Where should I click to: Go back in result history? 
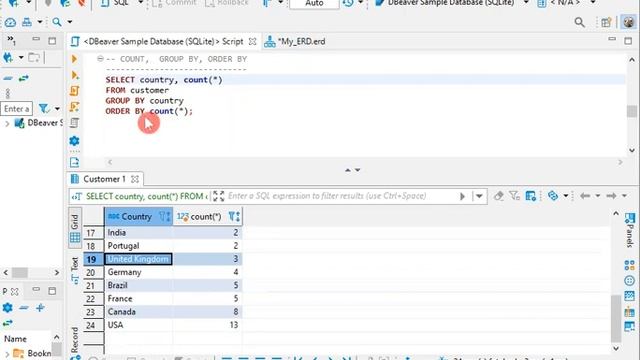coord(585,196)
